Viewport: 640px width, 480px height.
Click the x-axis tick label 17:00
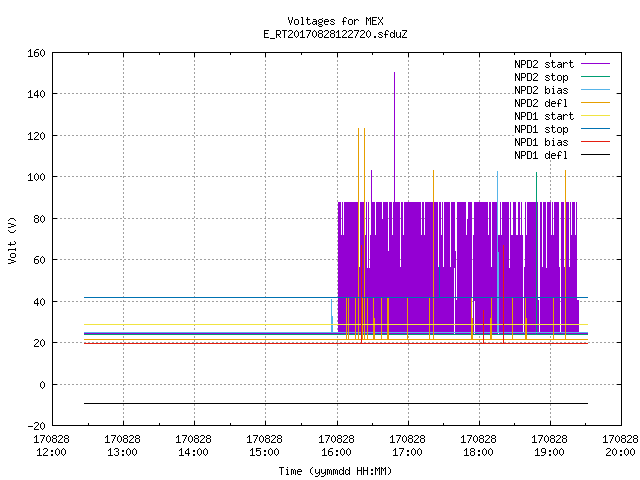tap(407, 453)
